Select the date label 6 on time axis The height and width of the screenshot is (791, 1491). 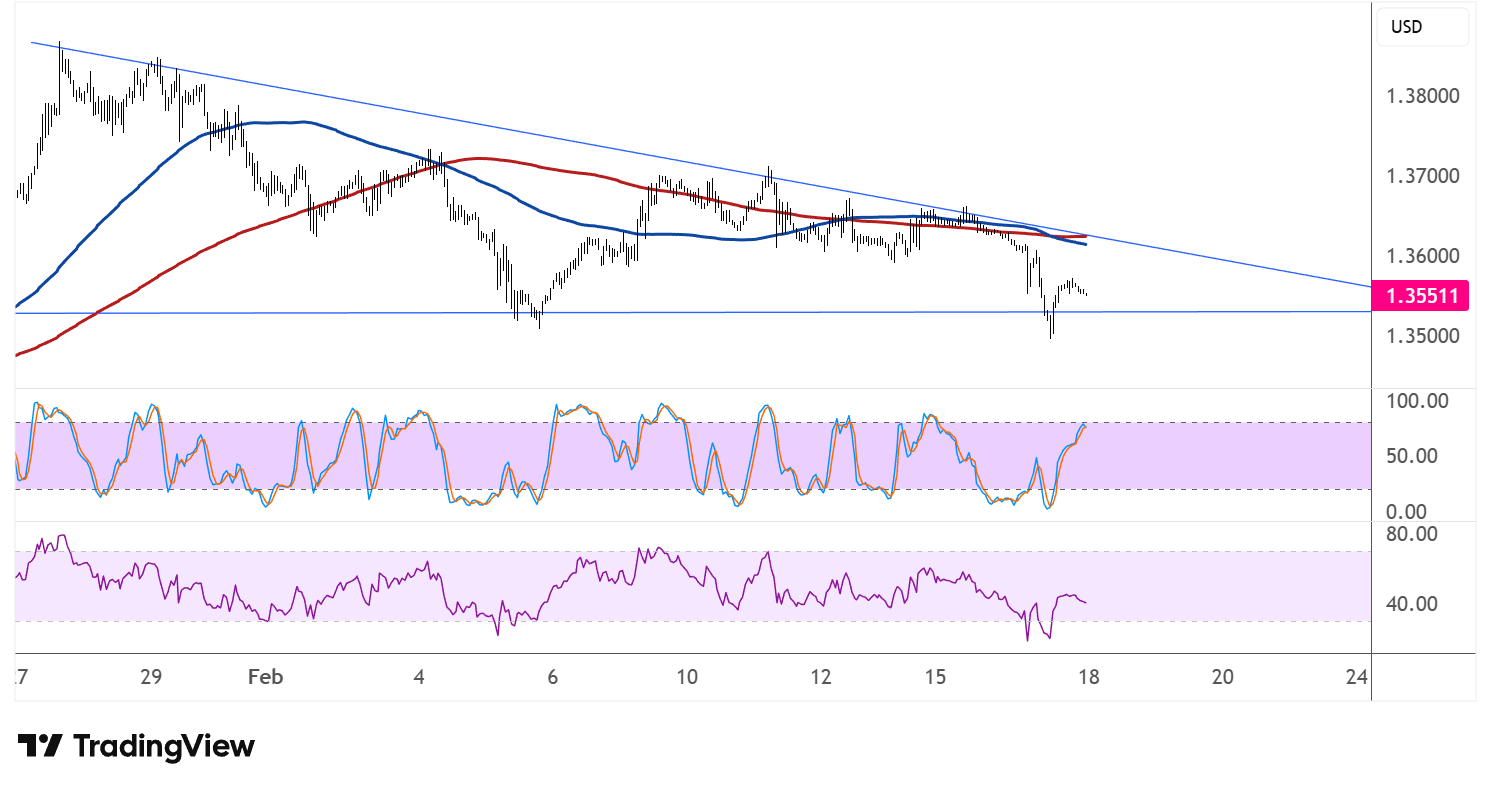coord(552,677)
